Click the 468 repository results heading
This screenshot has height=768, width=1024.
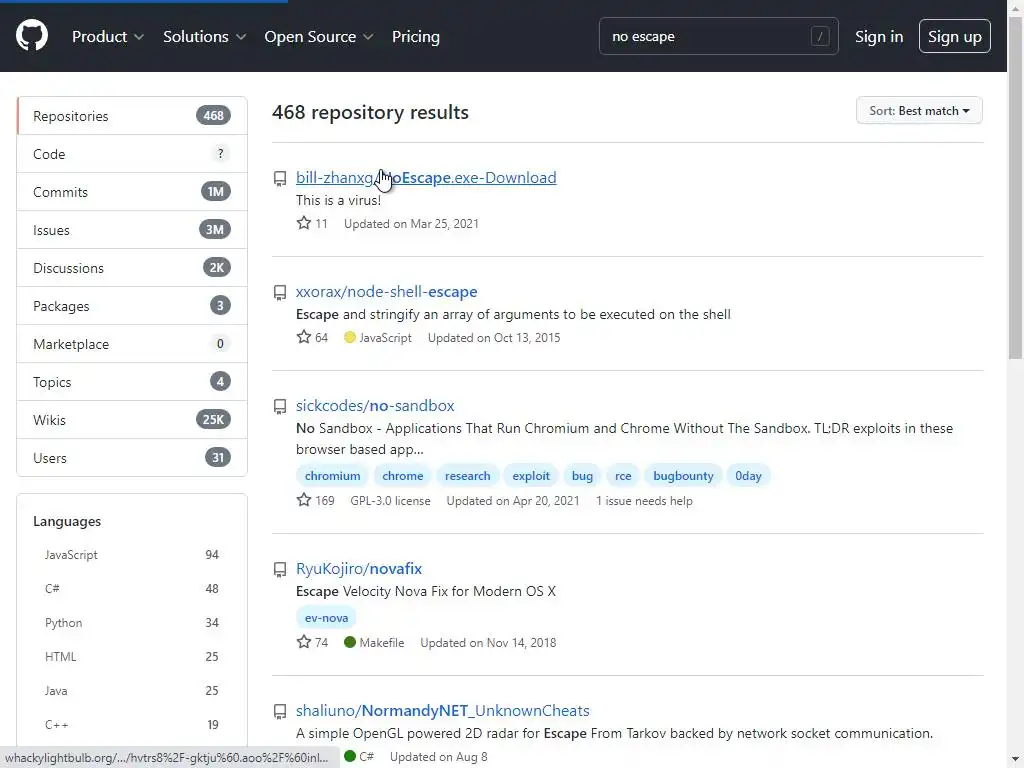(370, 112)
